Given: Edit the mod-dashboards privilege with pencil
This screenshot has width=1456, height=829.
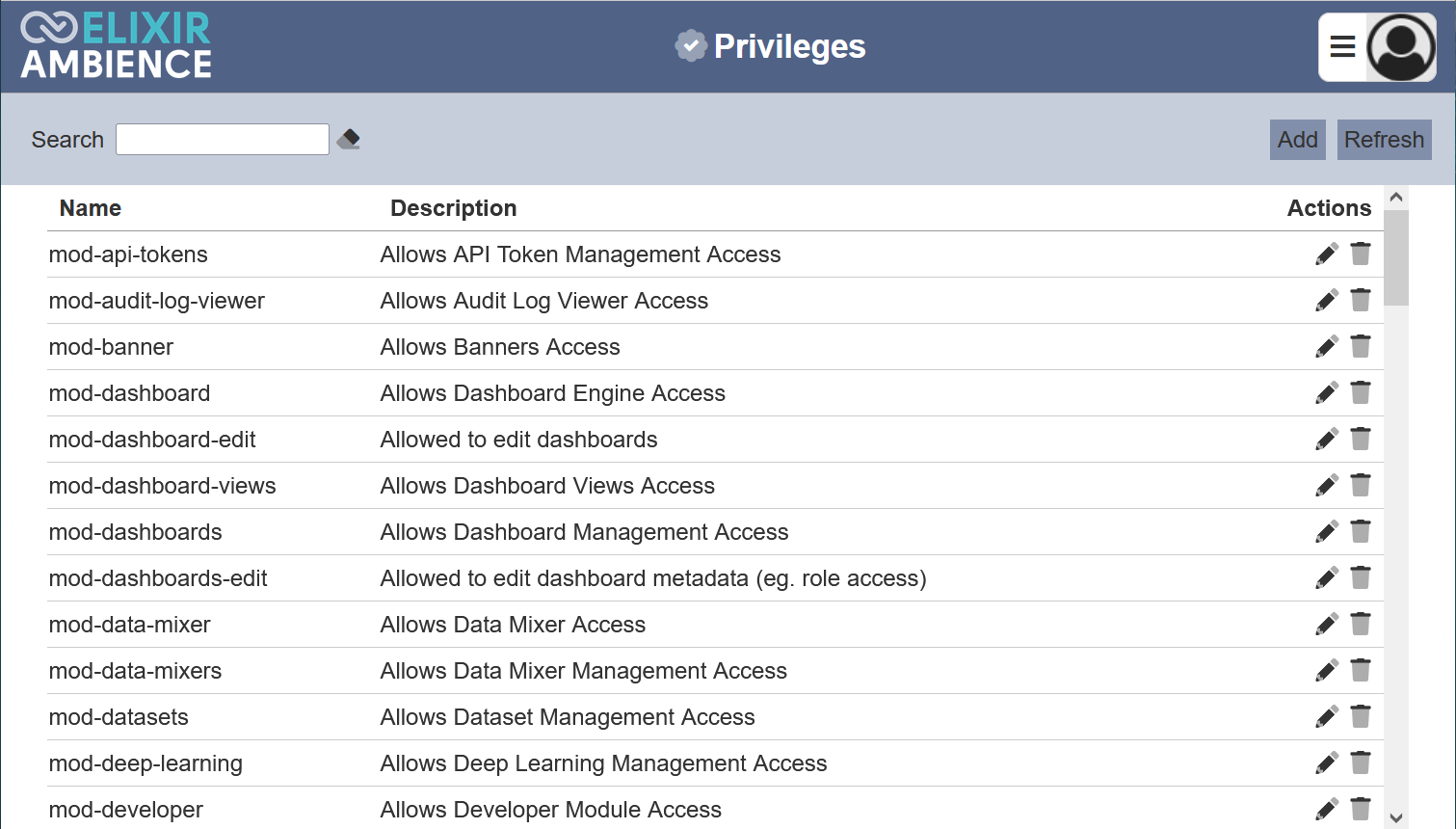Looking at the screenshot, I should pyautogui.click(x=1327, y=532).
